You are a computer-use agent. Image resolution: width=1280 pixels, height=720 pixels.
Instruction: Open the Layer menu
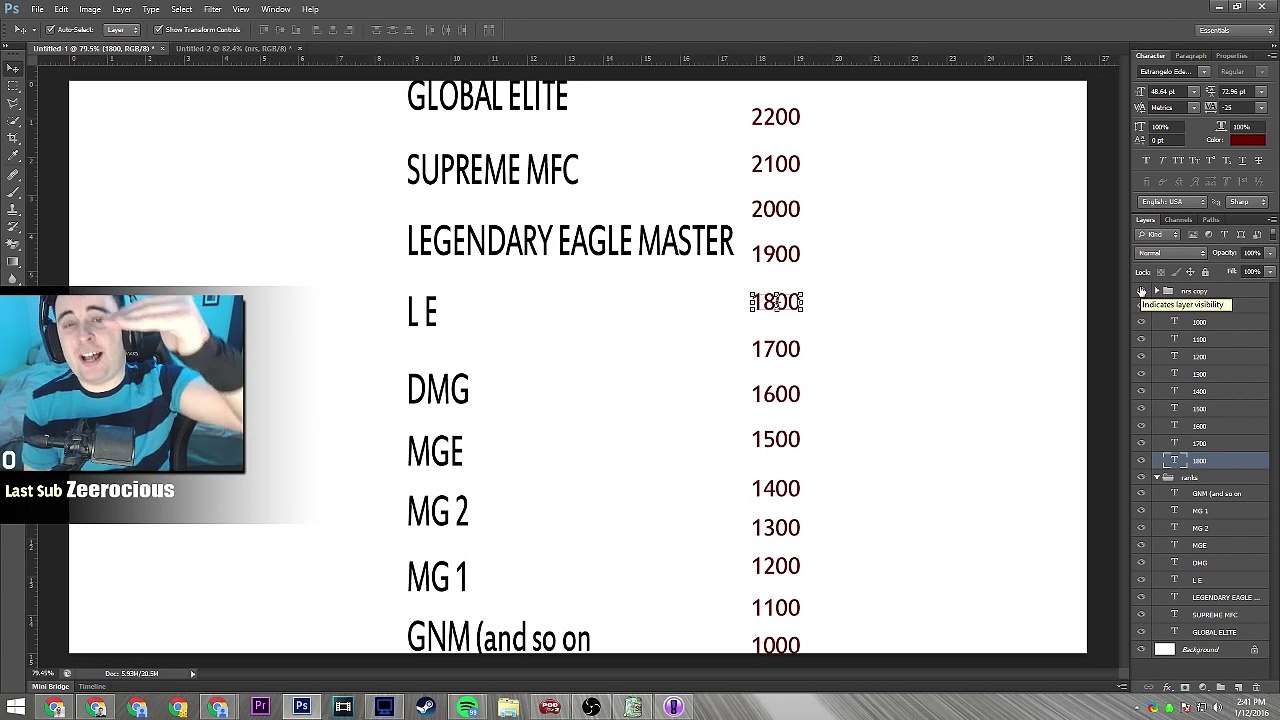(121, 9)
